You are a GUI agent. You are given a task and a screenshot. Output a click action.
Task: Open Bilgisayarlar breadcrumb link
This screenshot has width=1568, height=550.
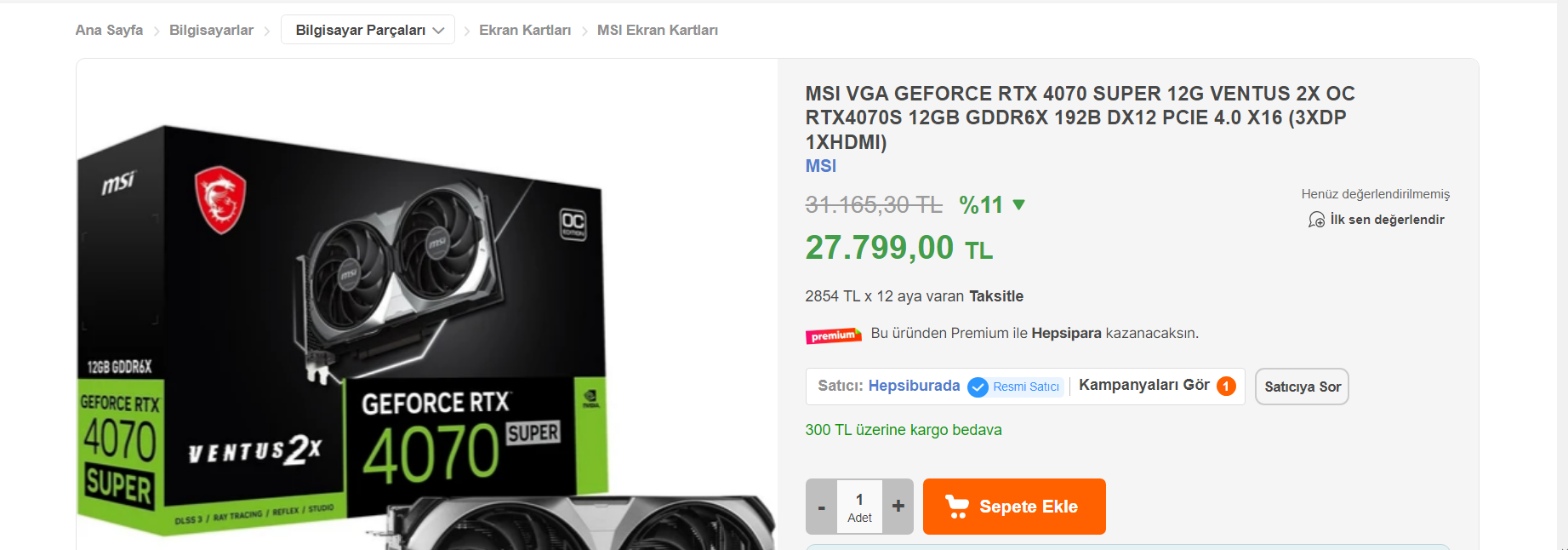(211, 30)
